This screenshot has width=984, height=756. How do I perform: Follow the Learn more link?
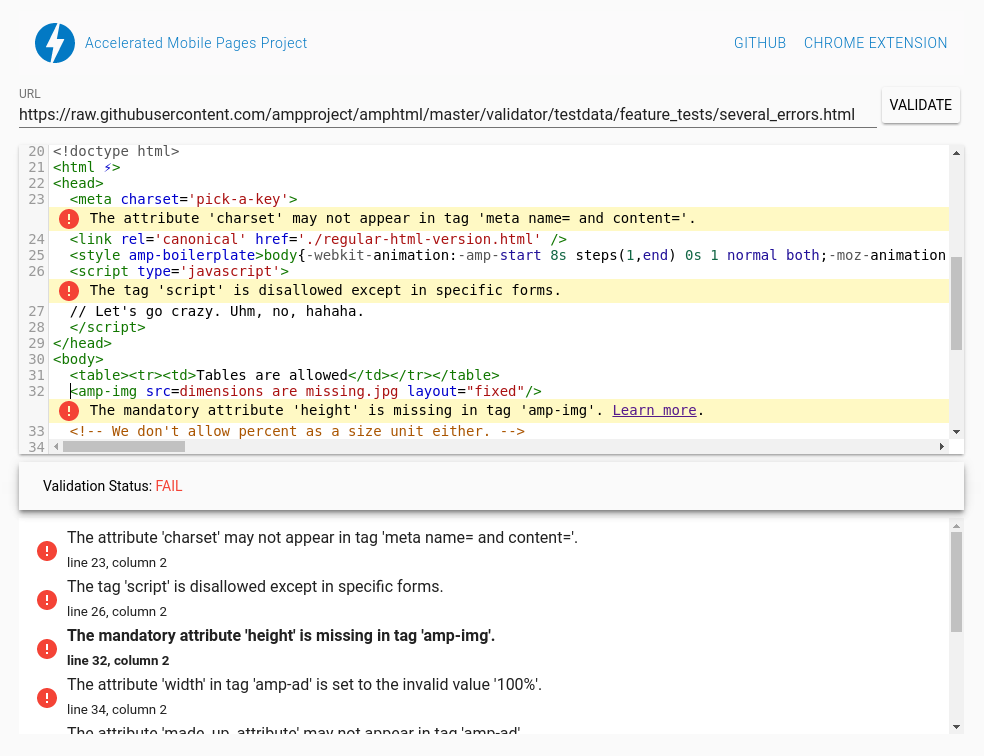654,410
